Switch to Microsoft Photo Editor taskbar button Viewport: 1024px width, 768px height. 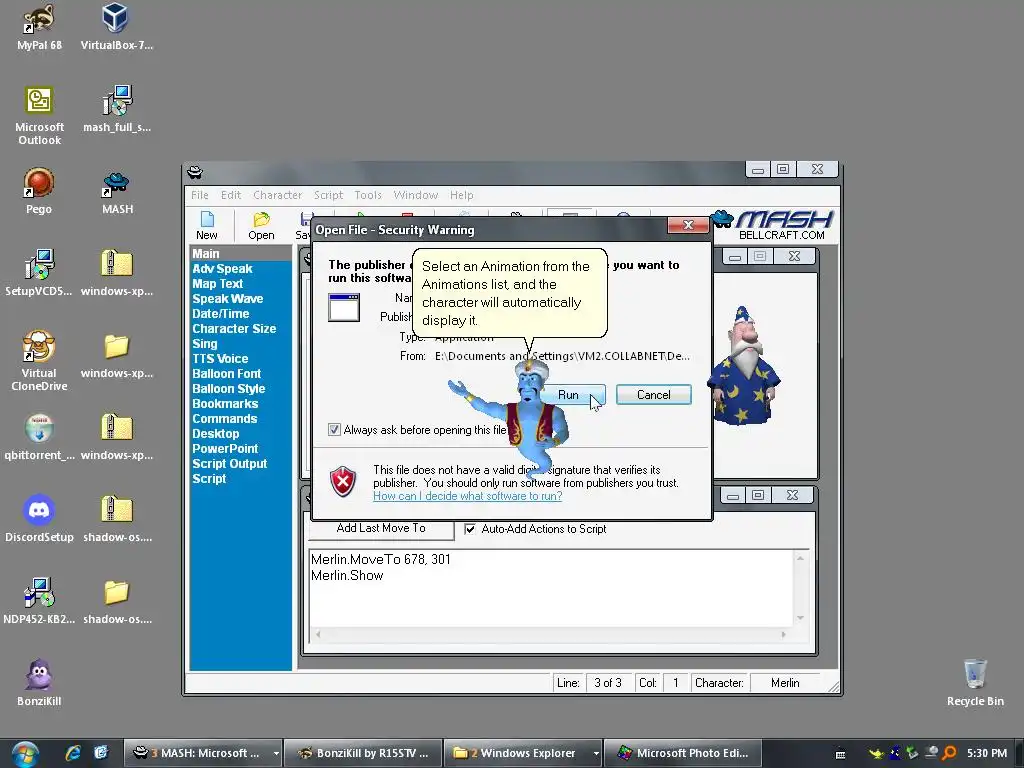tap(682, 753)
